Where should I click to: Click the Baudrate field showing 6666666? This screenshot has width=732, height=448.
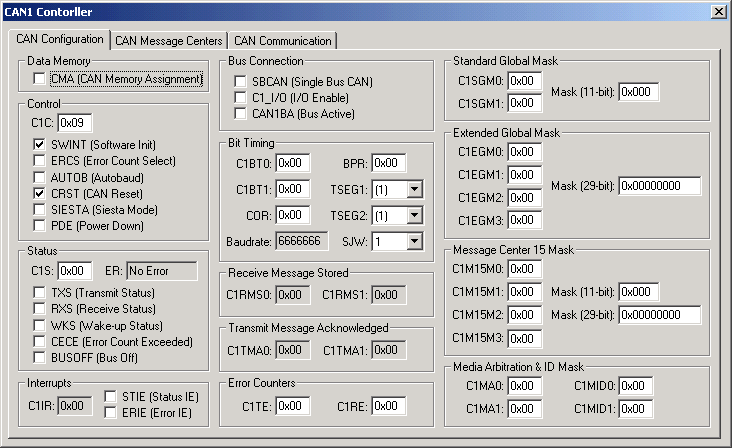pos(302,241)
